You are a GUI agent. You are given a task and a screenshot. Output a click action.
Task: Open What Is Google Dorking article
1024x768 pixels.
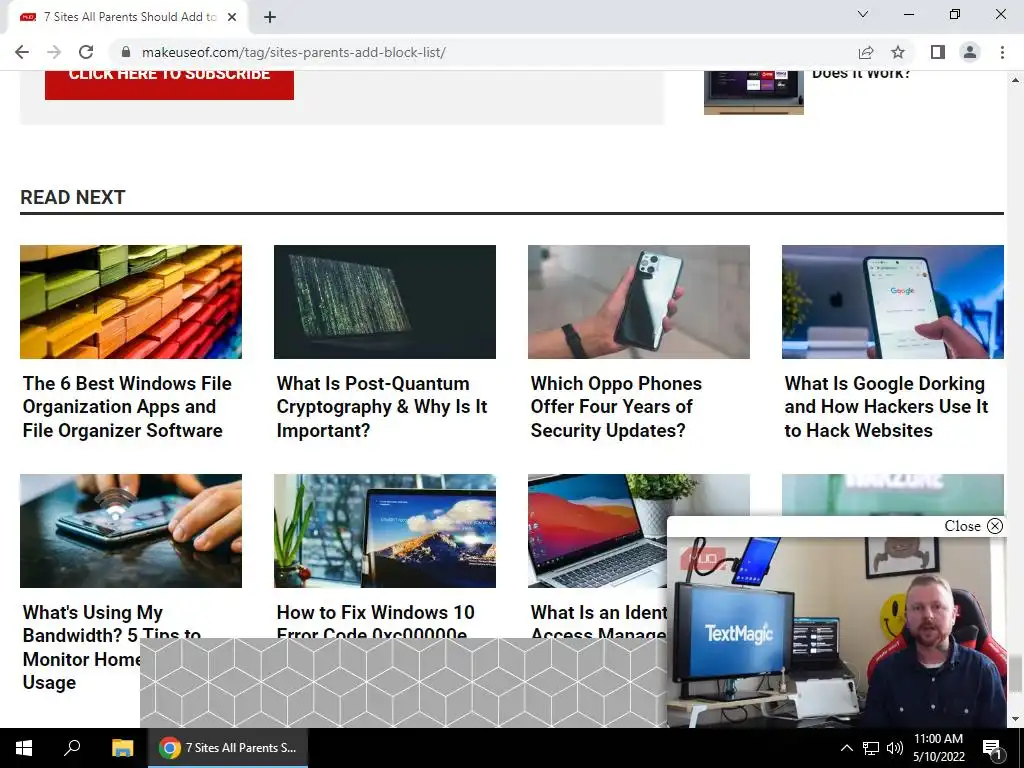tap(886, 407)
